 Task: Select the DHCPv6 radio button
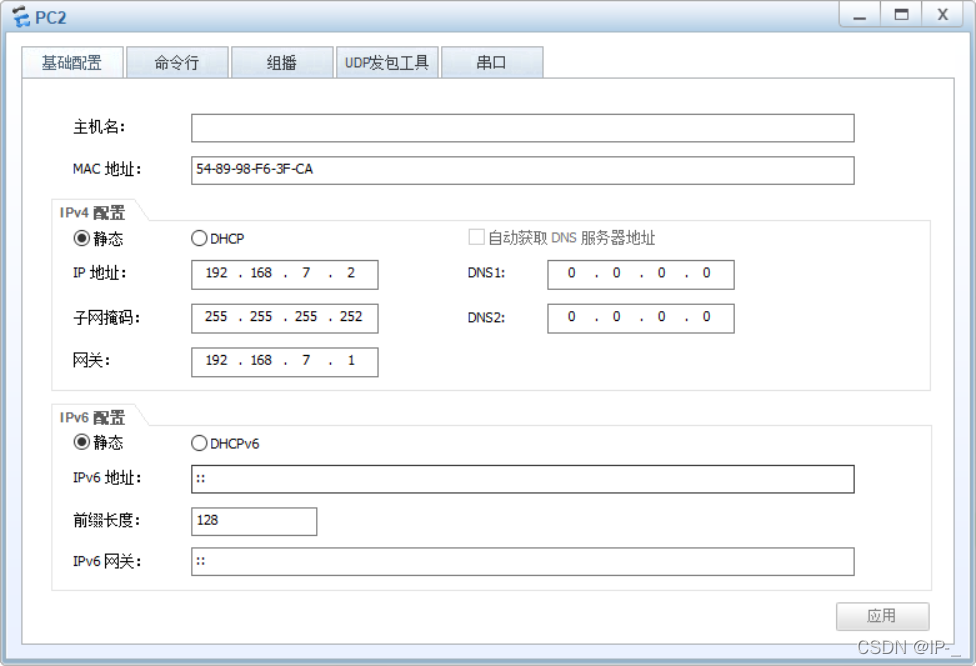click(199, 443)
